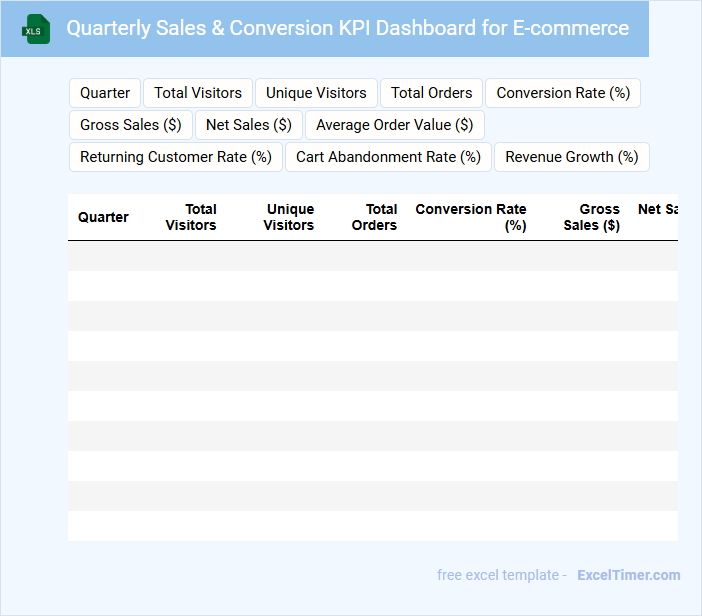Select the Conversion Rate (%) tag
Image resolution: width=702 pixels, height=616 pixels.
[x=563, y=93]
